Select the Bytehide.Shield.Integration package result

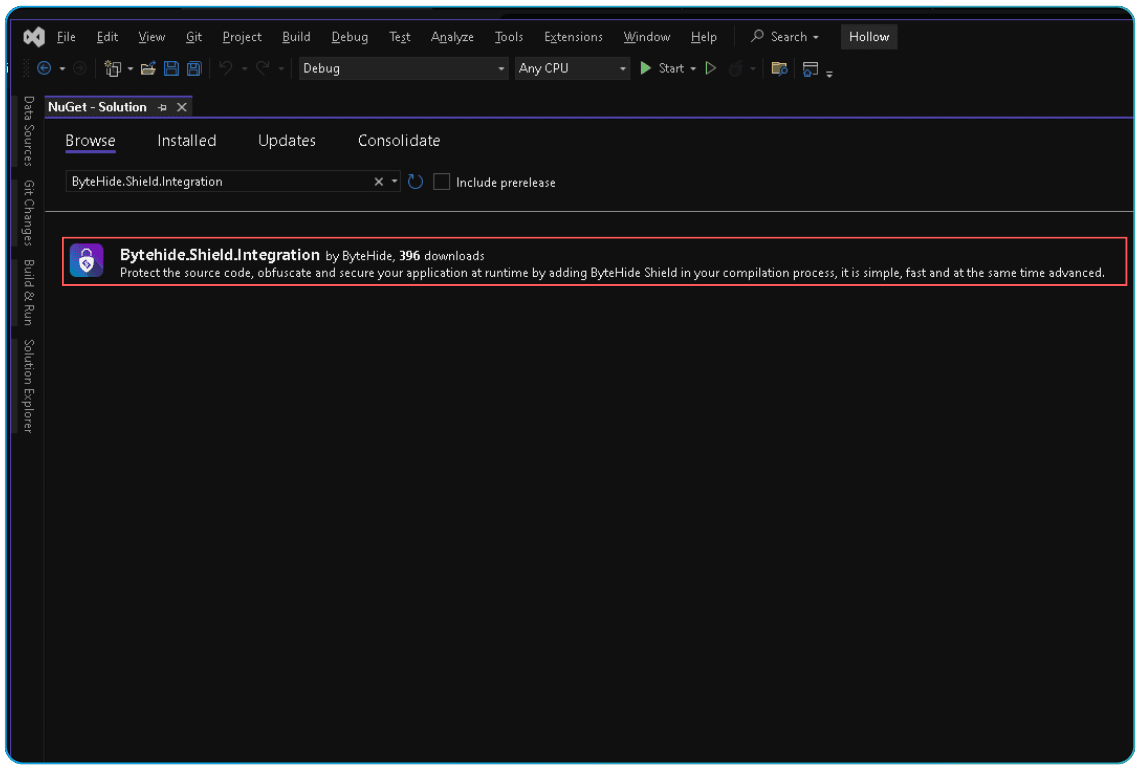[x=594, y=261]
